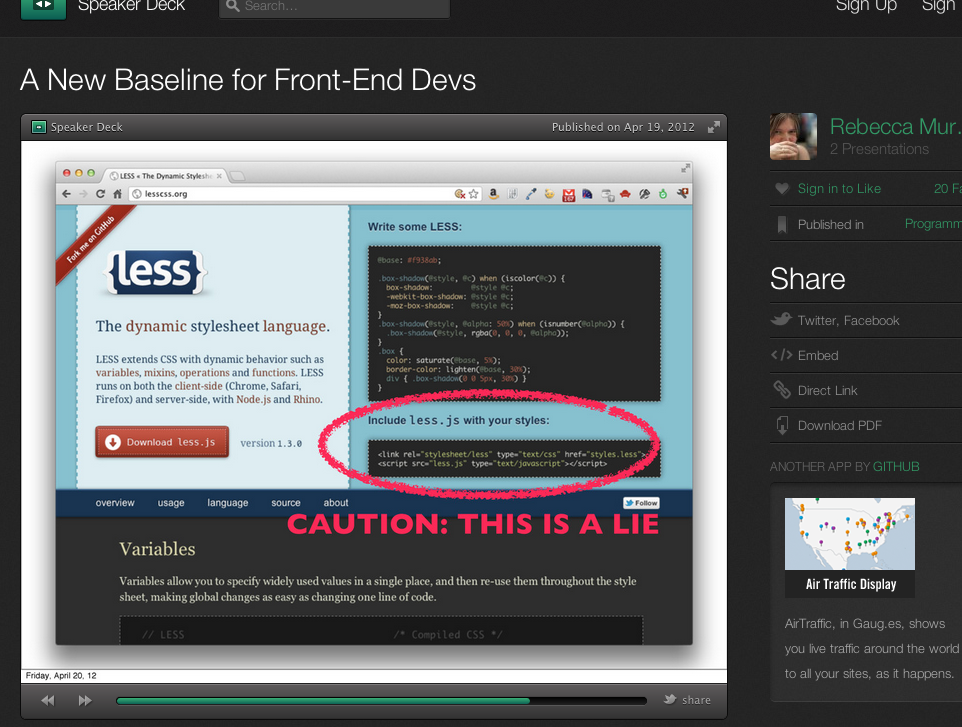Click the Direct Link chain icon
962x727 pixels.
click(x=782, y=390)
